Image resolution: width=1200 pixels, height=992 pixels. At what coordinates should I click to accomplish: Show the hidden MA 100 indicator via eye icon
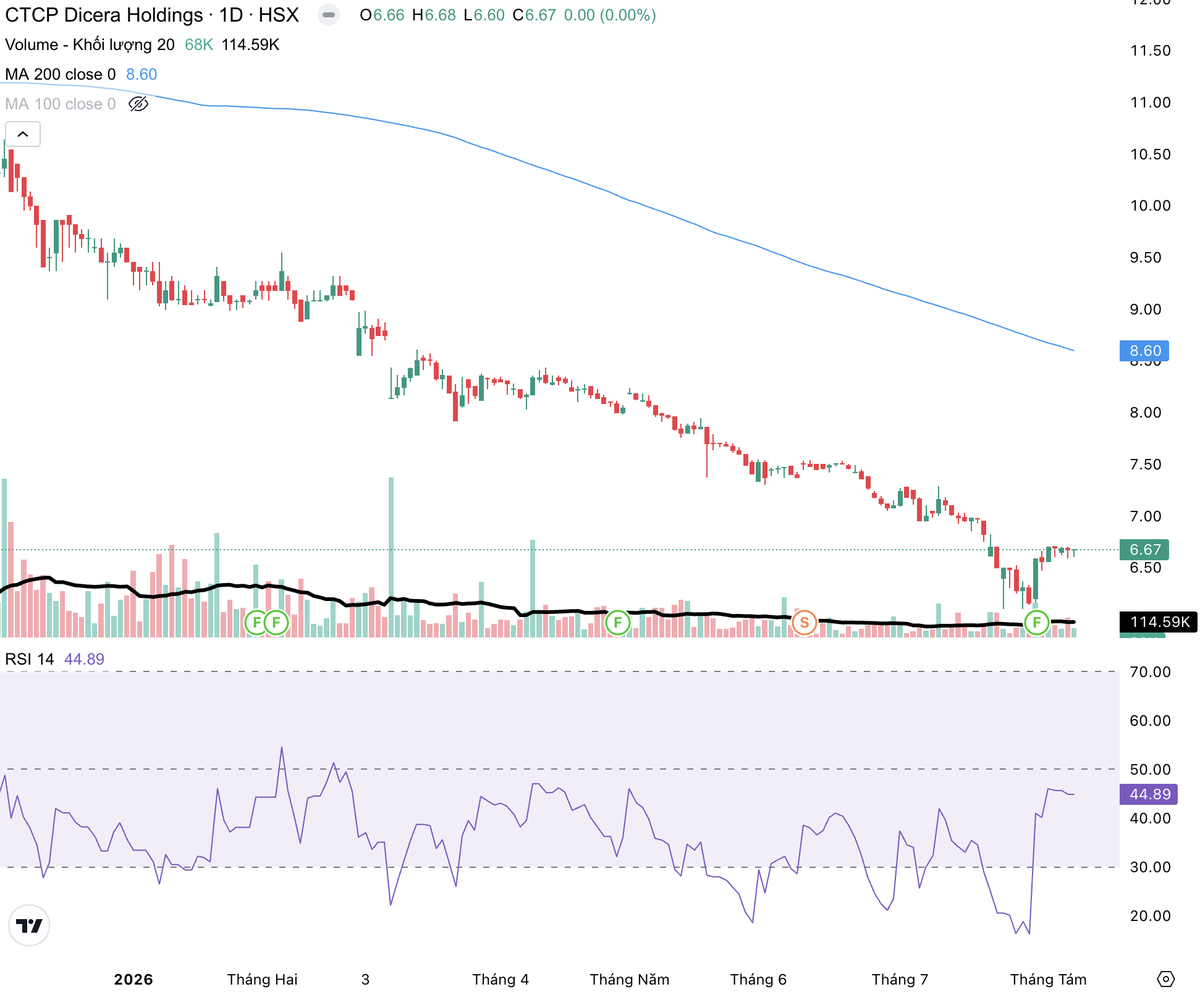(x=139, y=104)
